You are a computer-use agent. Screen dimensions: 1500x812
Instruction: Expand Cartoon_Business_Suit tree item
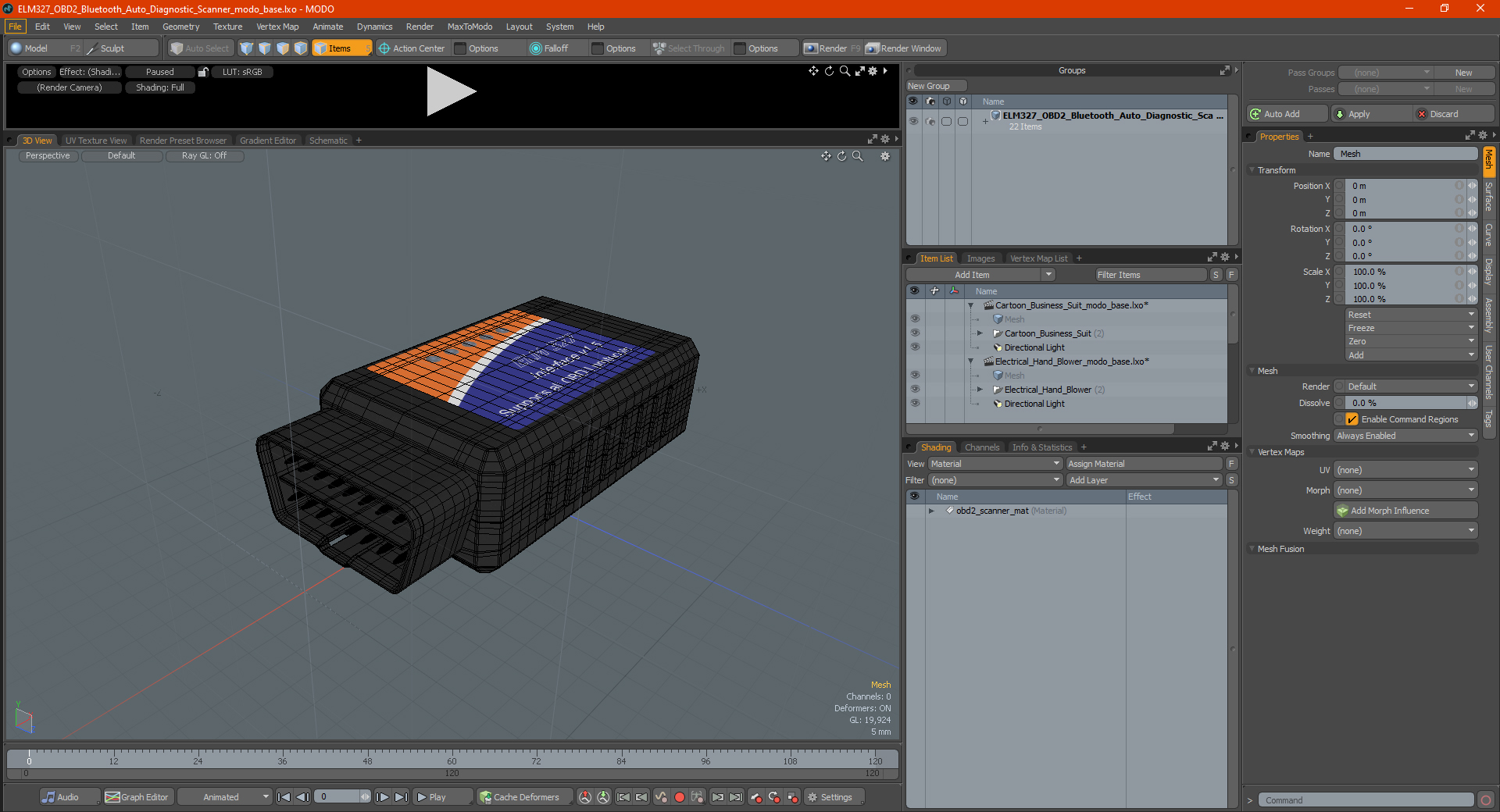(x=980, y=333)
